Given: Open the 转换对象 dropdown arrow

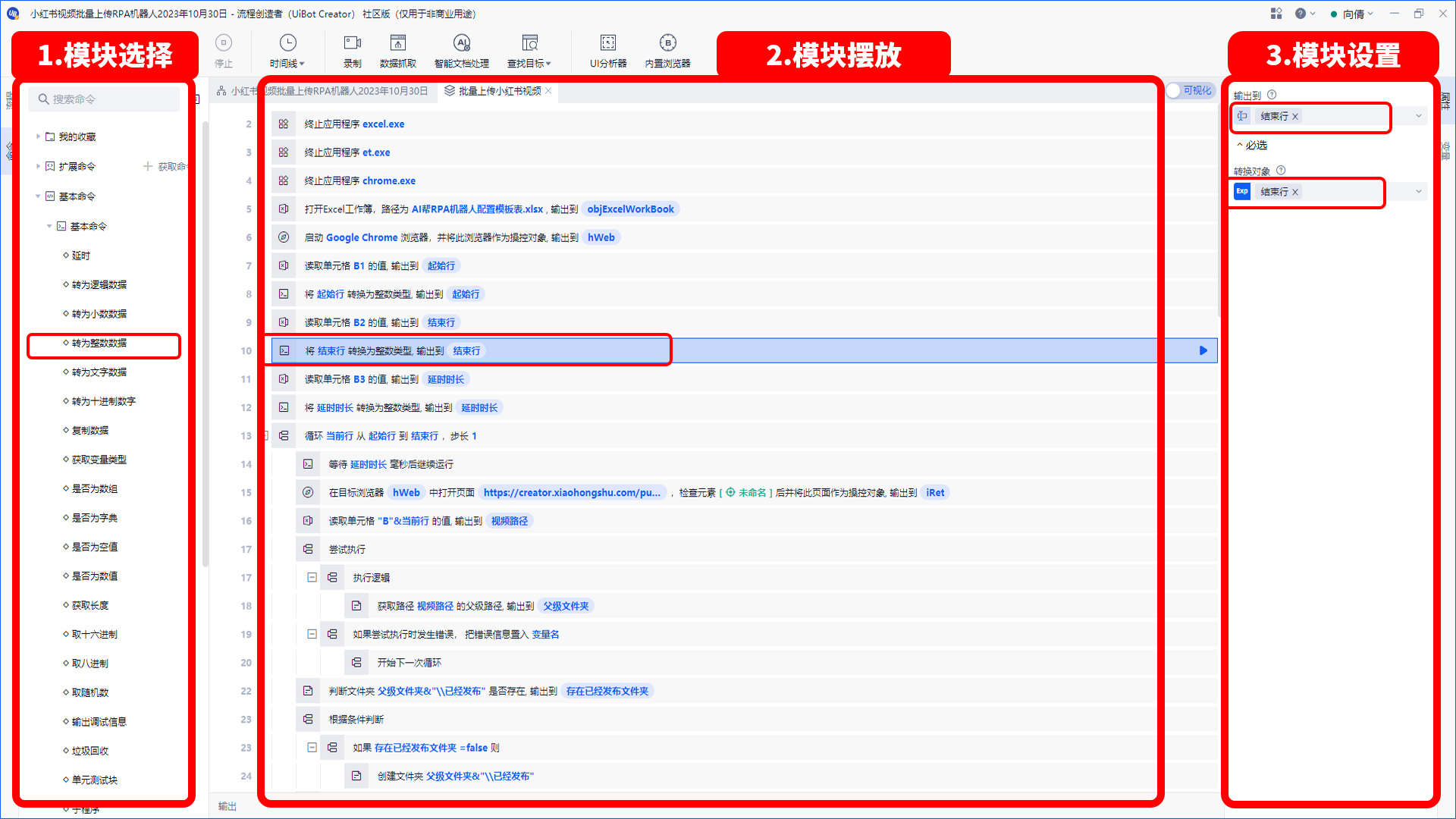Looking at the screenshot, I should tap(1418, 191).
